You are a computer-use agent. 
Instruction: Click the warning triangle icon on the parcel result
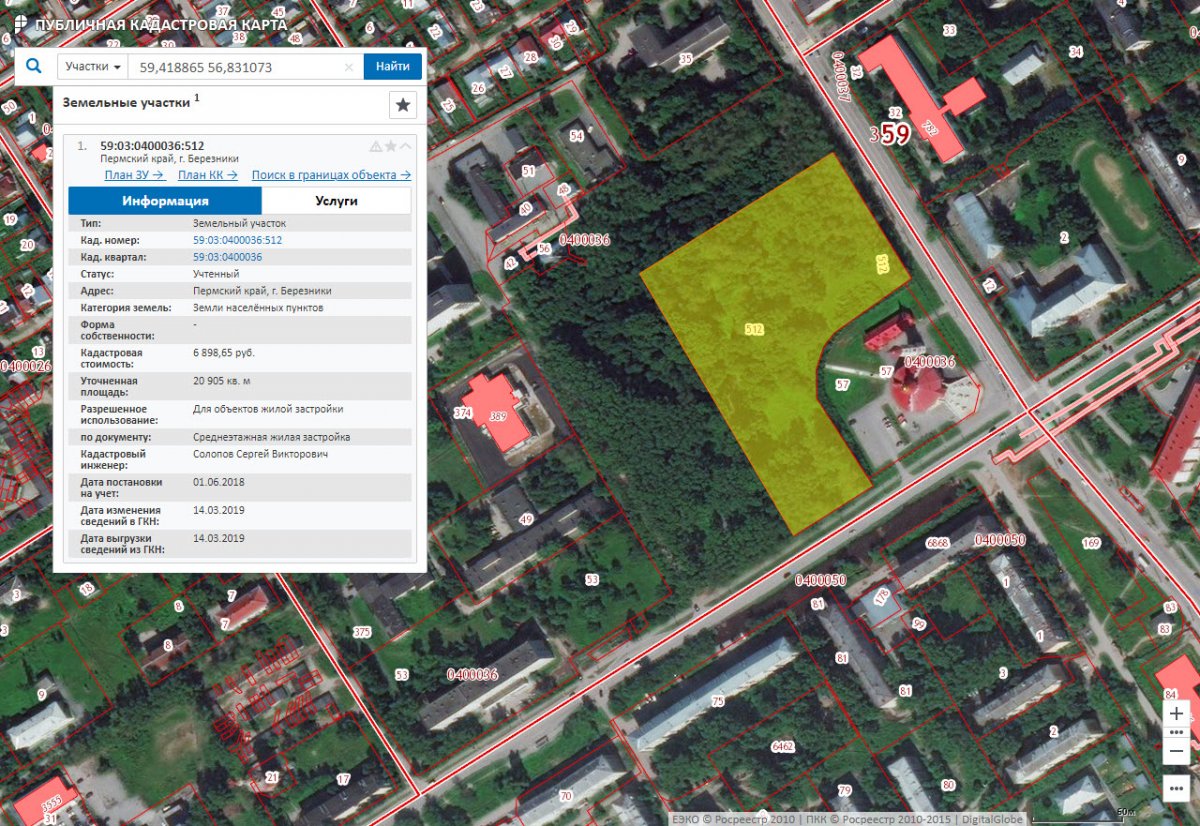pyautogui.click(x=376, y=146)
